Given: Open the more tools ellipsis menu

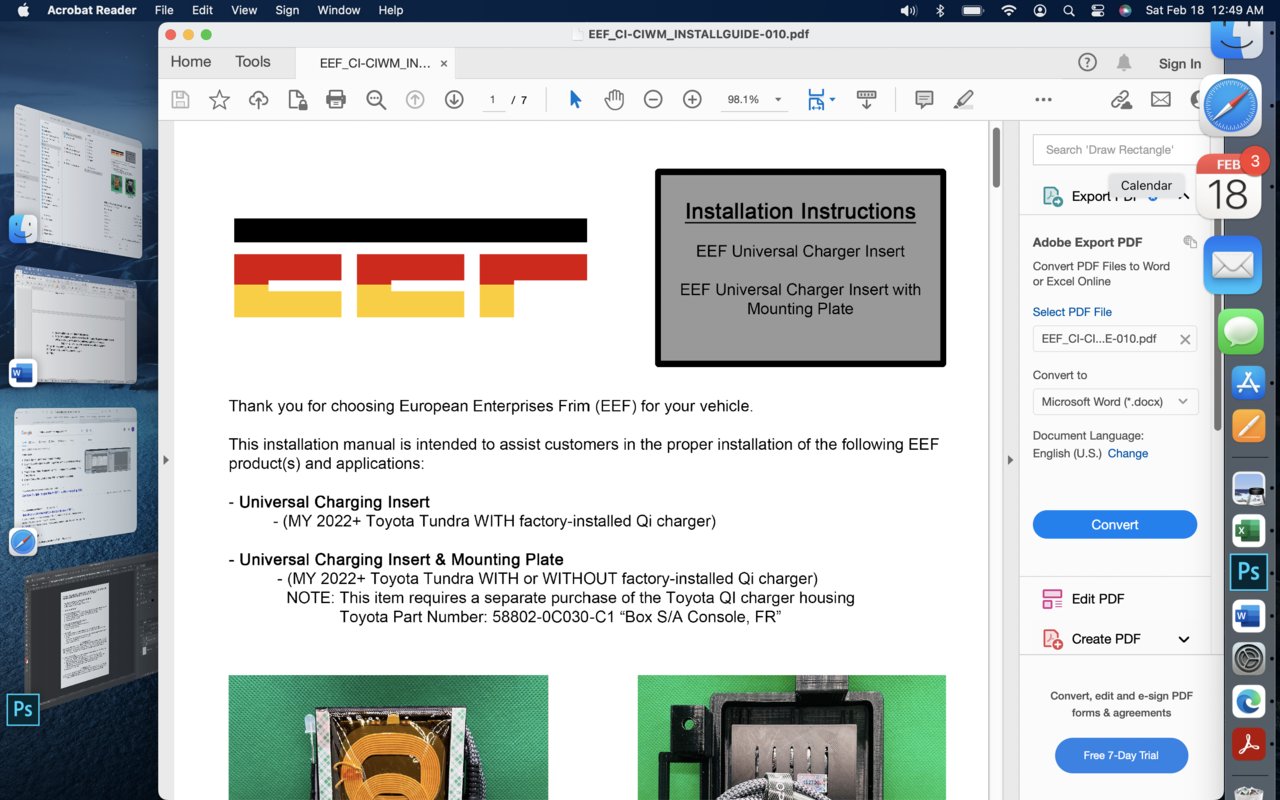Looking at the screenshot, I should click(x=1043, y=99).
